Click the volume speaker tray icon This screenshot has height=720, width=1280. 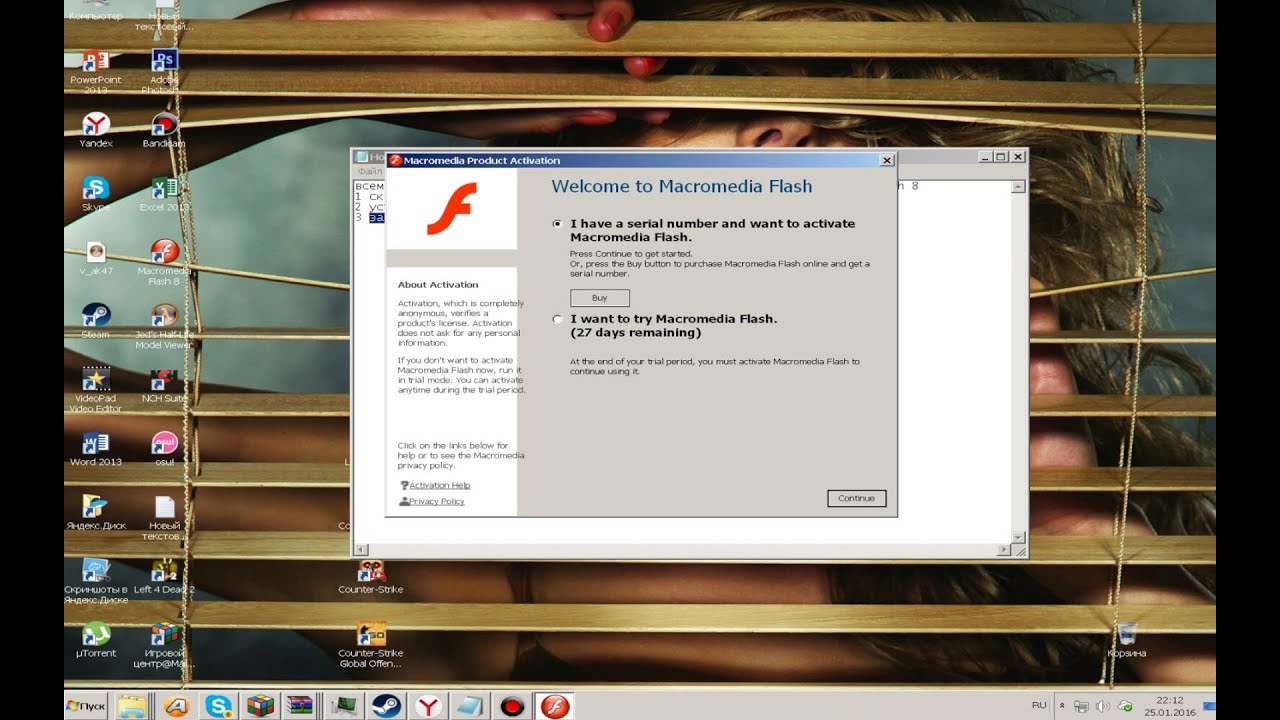pyautogui.click(x=1103, y=706)
